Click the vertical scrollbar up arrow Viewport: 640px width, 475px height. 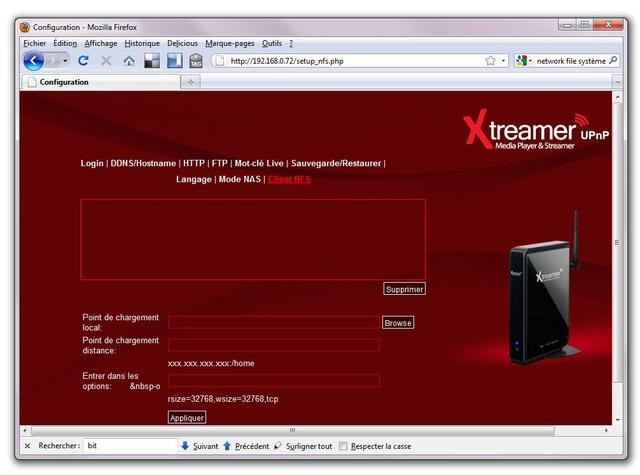tap(617, 97)
